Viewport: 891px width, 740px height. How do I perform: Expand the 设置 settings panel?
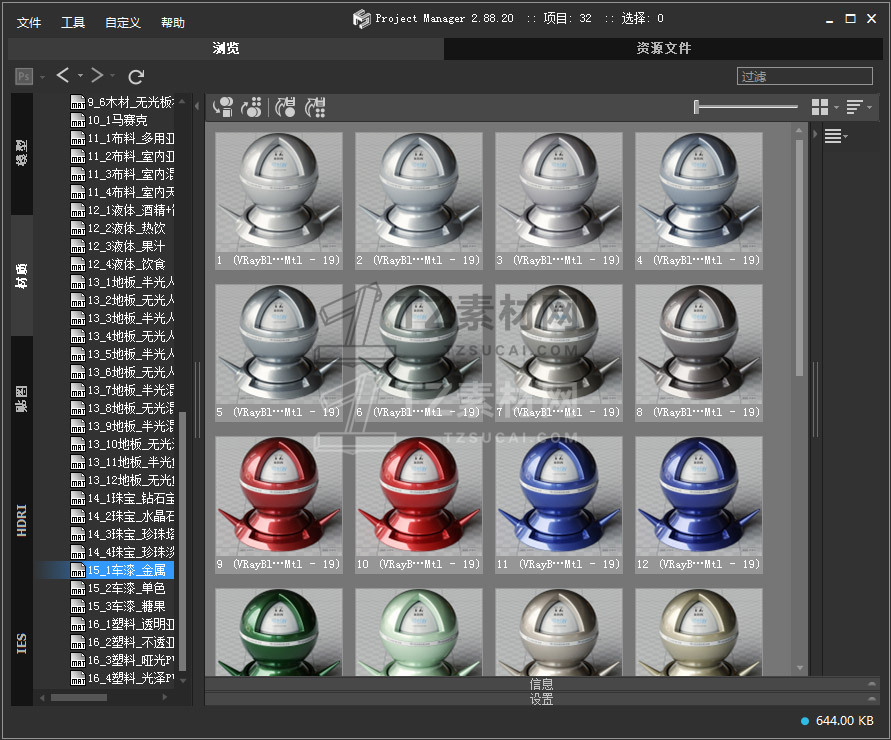click(x=540, y=699)
